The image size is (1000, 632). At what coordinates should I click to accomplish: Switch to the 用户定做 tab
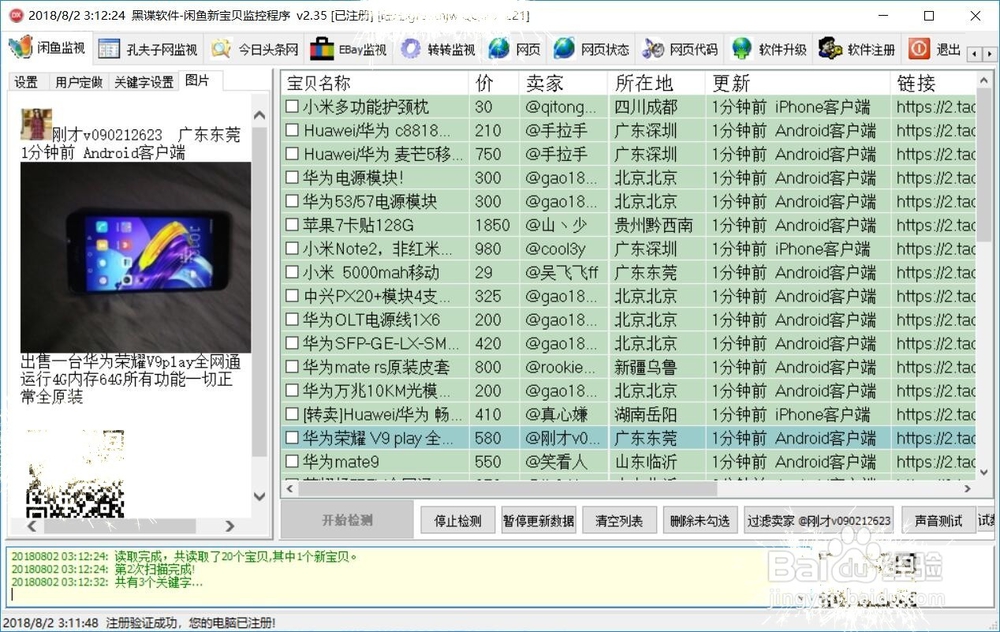tap(78, 82)
